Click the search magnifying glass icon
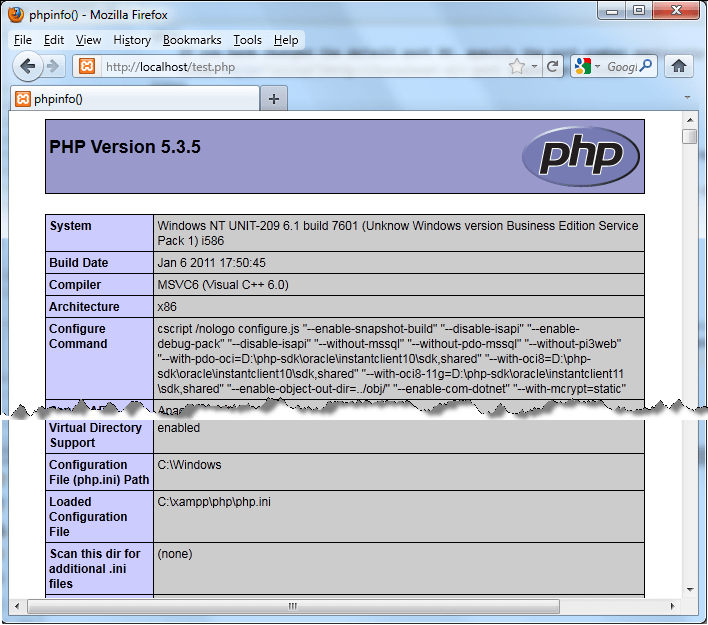Image resolution: width=708 pixels, height=625 pixels. pos(646,66)
